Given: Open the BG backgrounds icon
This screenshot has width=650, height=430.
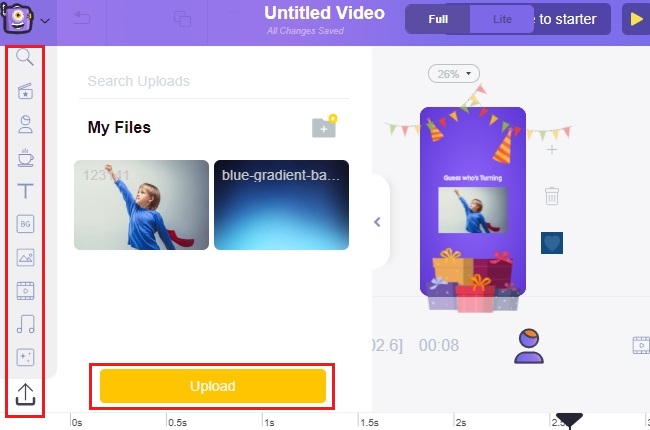Looking at the screenshot, I should tap(25, 224).
